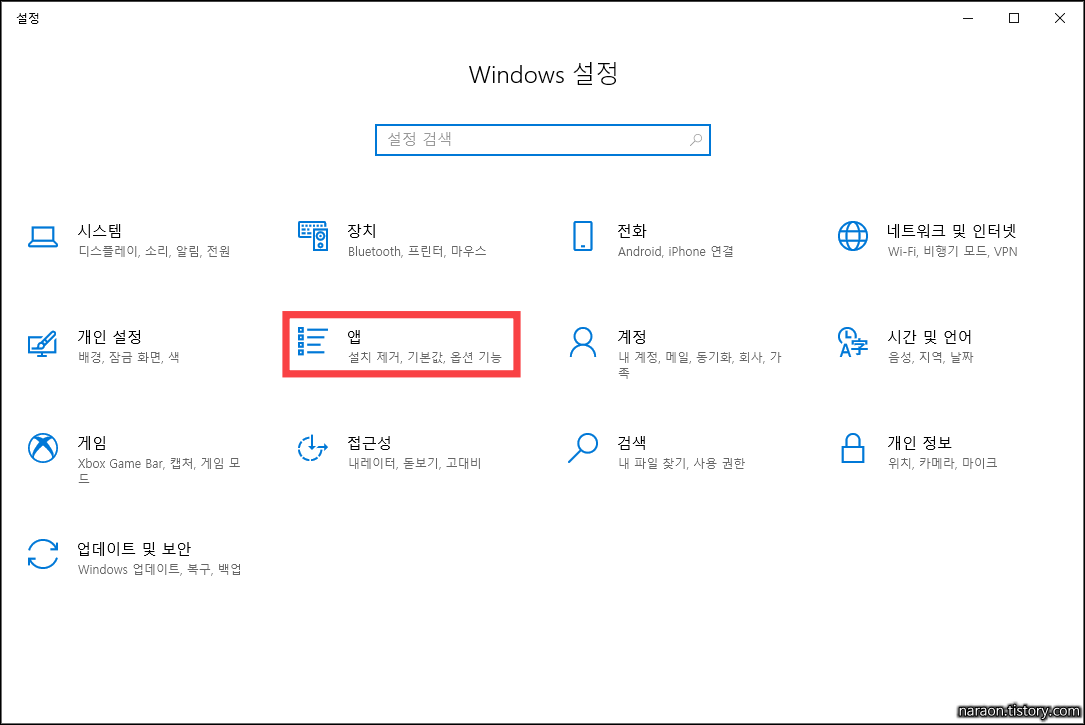This screenshot has height=725, width=1085.
Task: Open the 개인 설정 paintbrush icon
Action: [43, 343]
